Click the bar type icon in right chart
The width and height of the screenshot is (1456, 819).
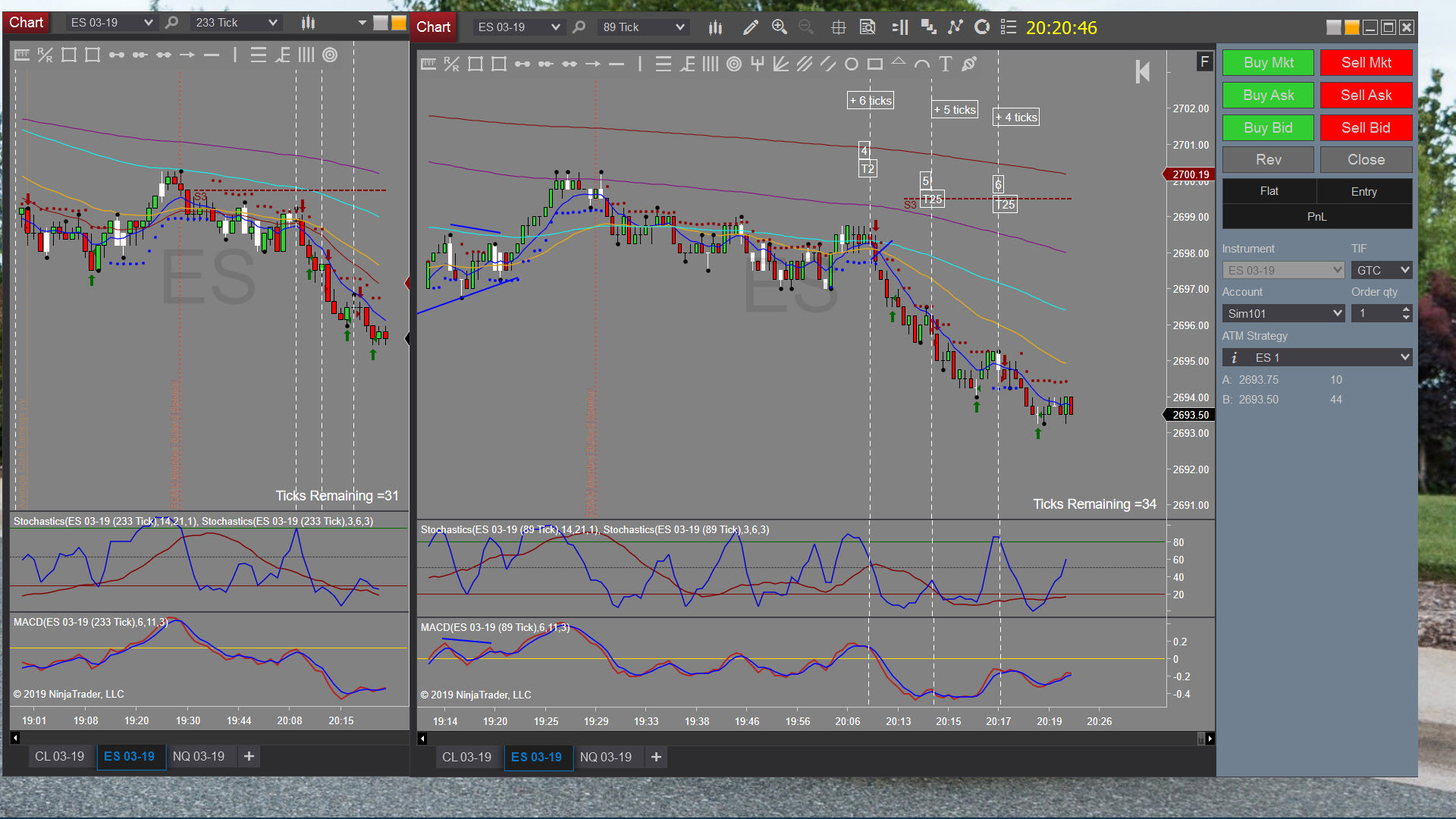715,27
